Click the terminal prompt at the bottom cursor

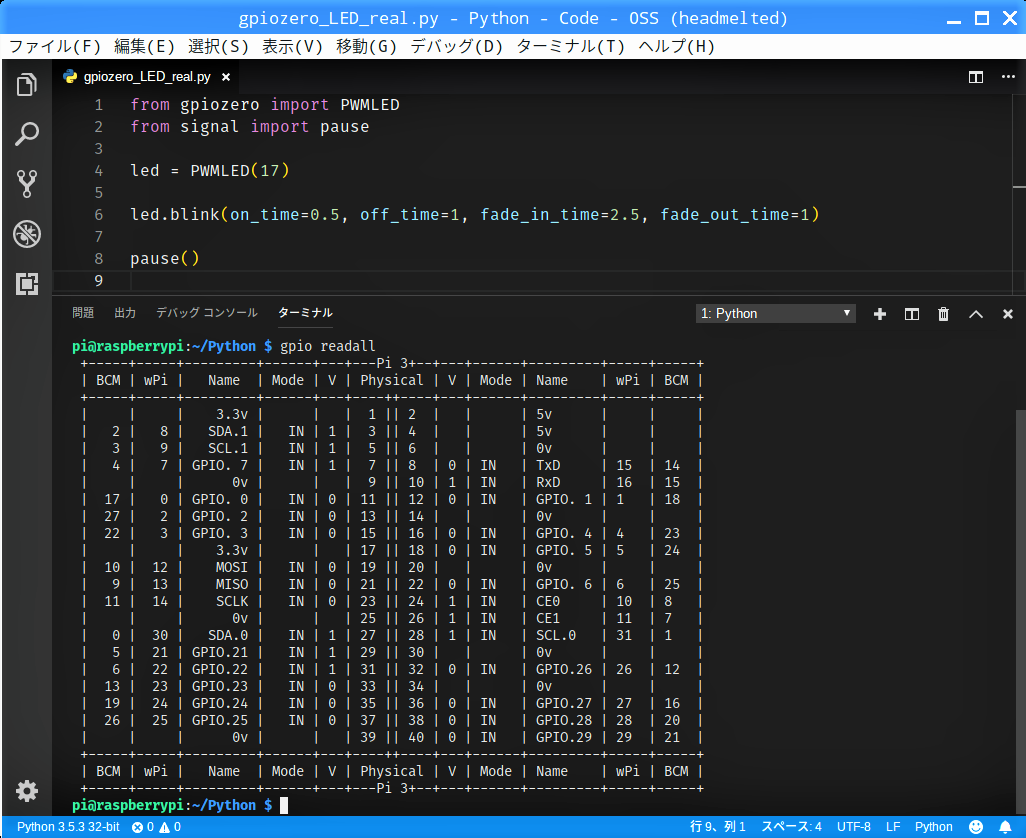click(x=284, y=805)
